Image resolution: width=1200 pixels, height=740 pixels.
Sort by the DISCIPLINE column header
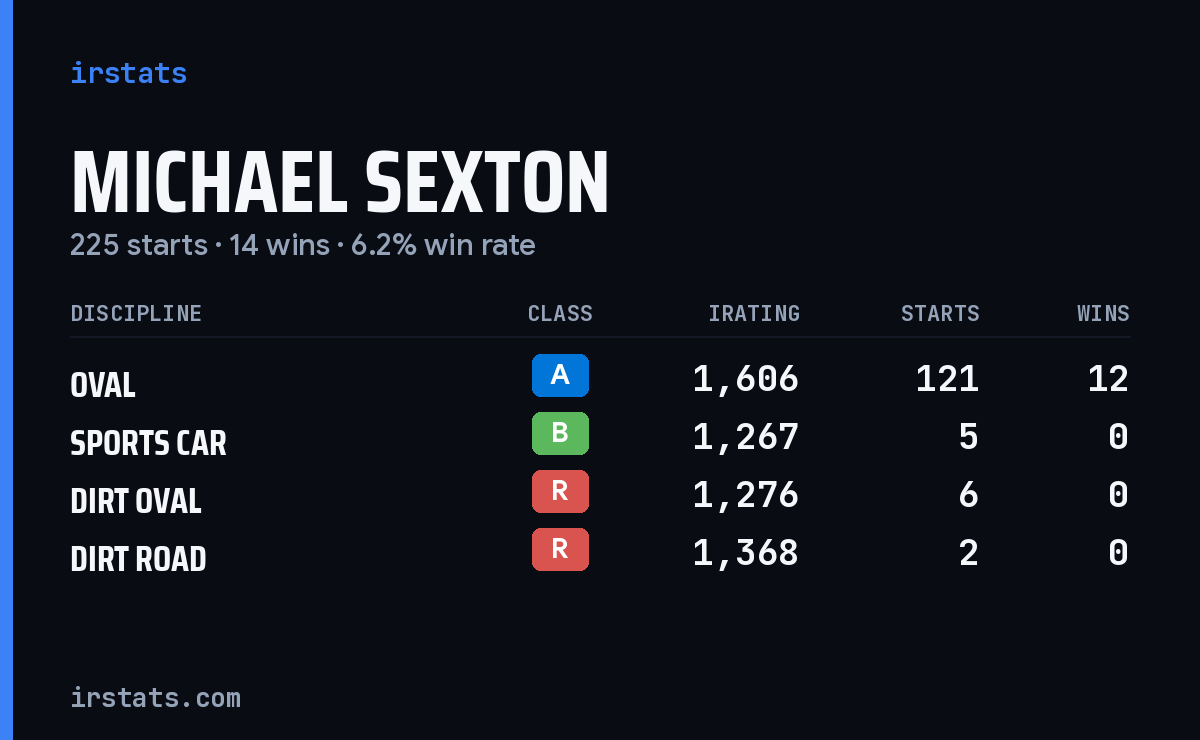[x=136, y=314]
